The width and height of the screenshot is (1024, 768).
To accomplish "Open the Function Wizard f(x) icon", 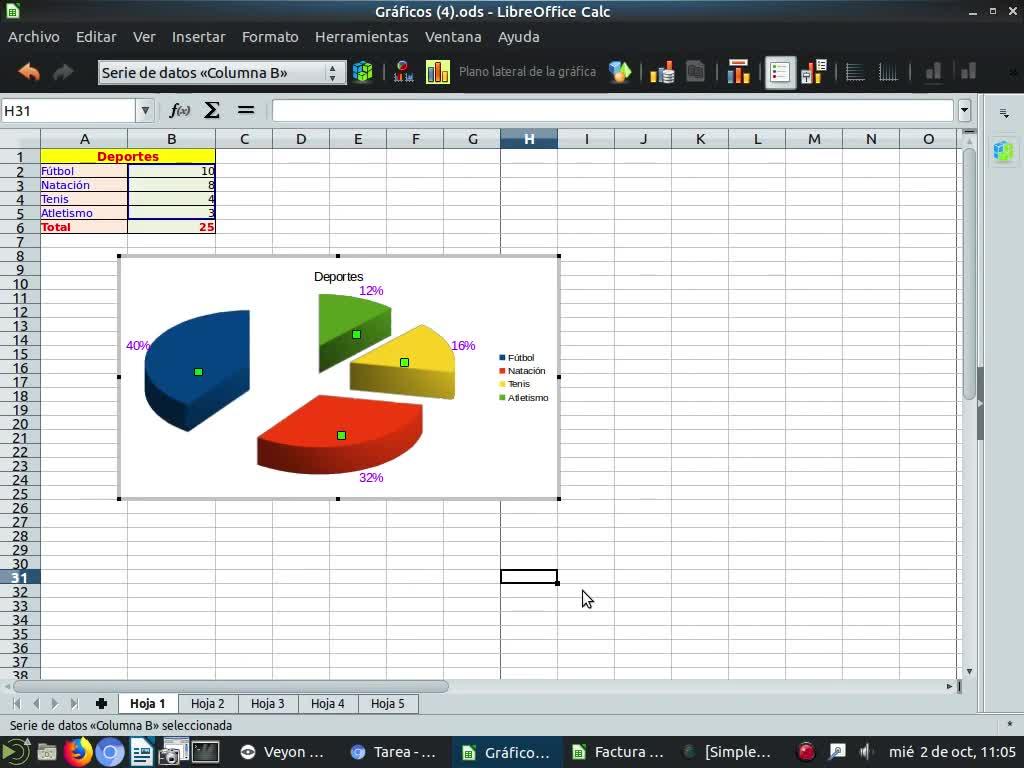I will point(180,110).
